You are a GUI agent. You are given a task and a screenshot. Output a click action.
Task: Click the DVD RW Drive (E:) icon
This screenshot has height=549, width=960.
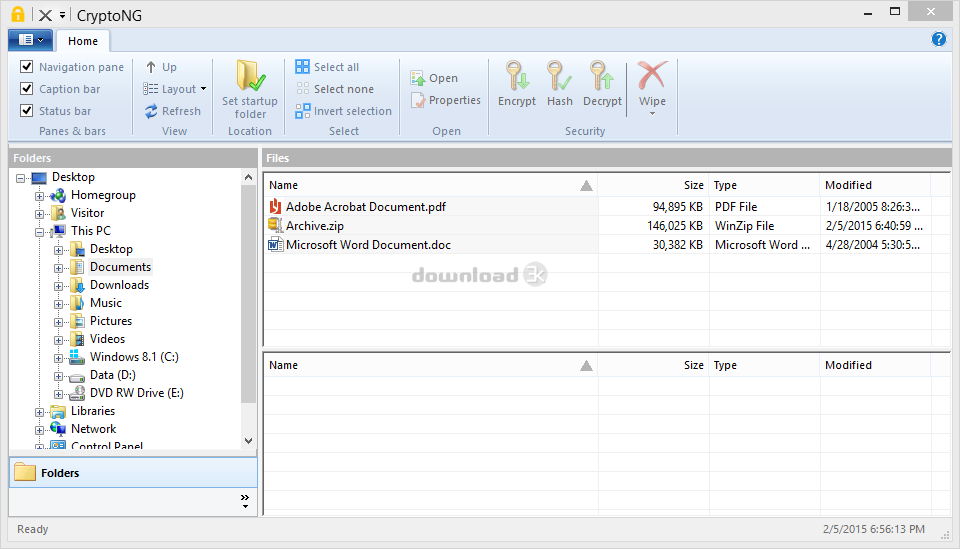pyautogui.click(x=77, y=393)
